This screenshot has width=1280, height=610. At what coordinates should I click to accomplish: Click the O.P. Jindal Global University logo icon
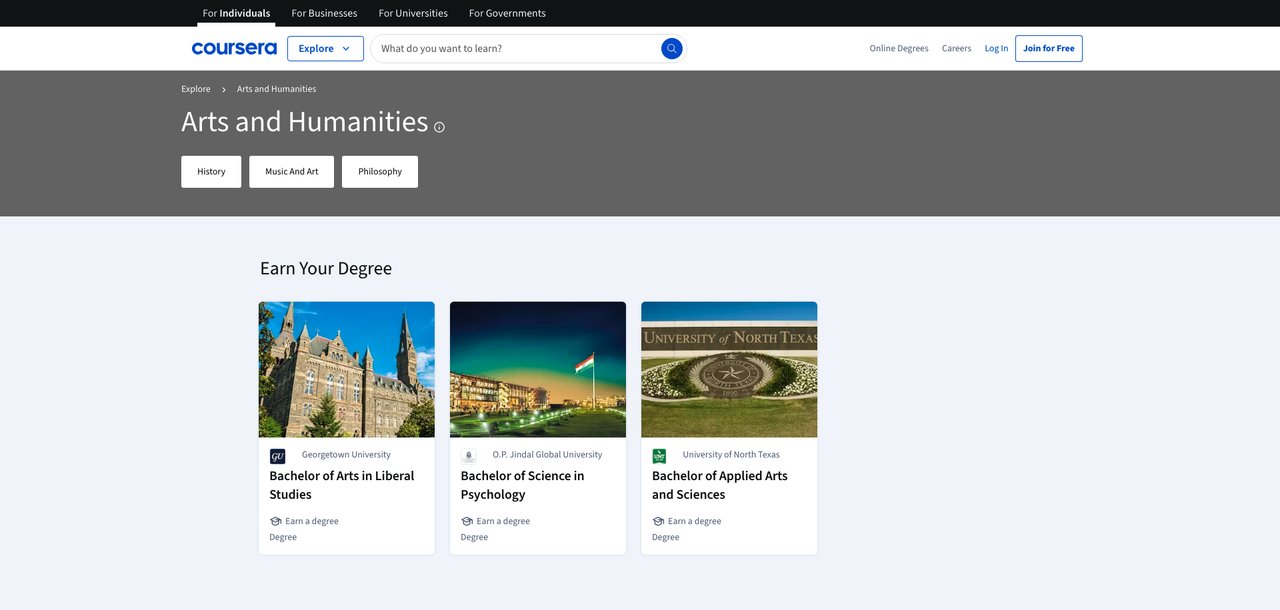(x=469, y=456)
